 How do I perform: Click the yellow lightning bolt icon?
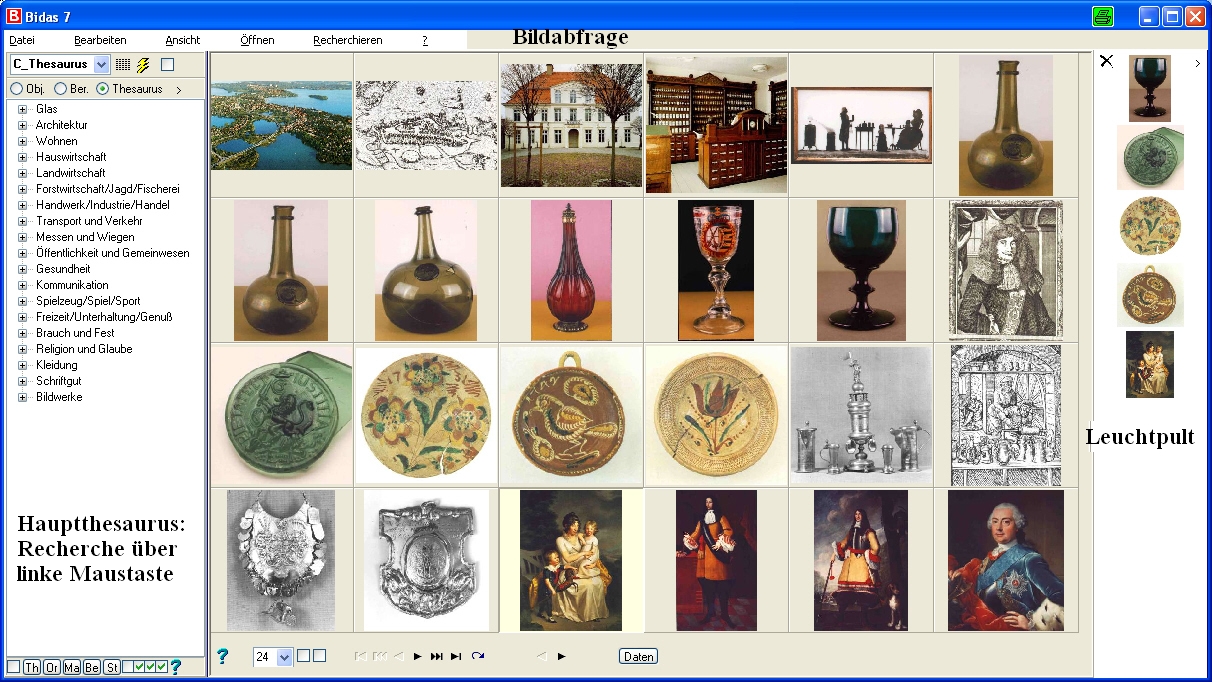pyautogui.click(x=143, y=65)
